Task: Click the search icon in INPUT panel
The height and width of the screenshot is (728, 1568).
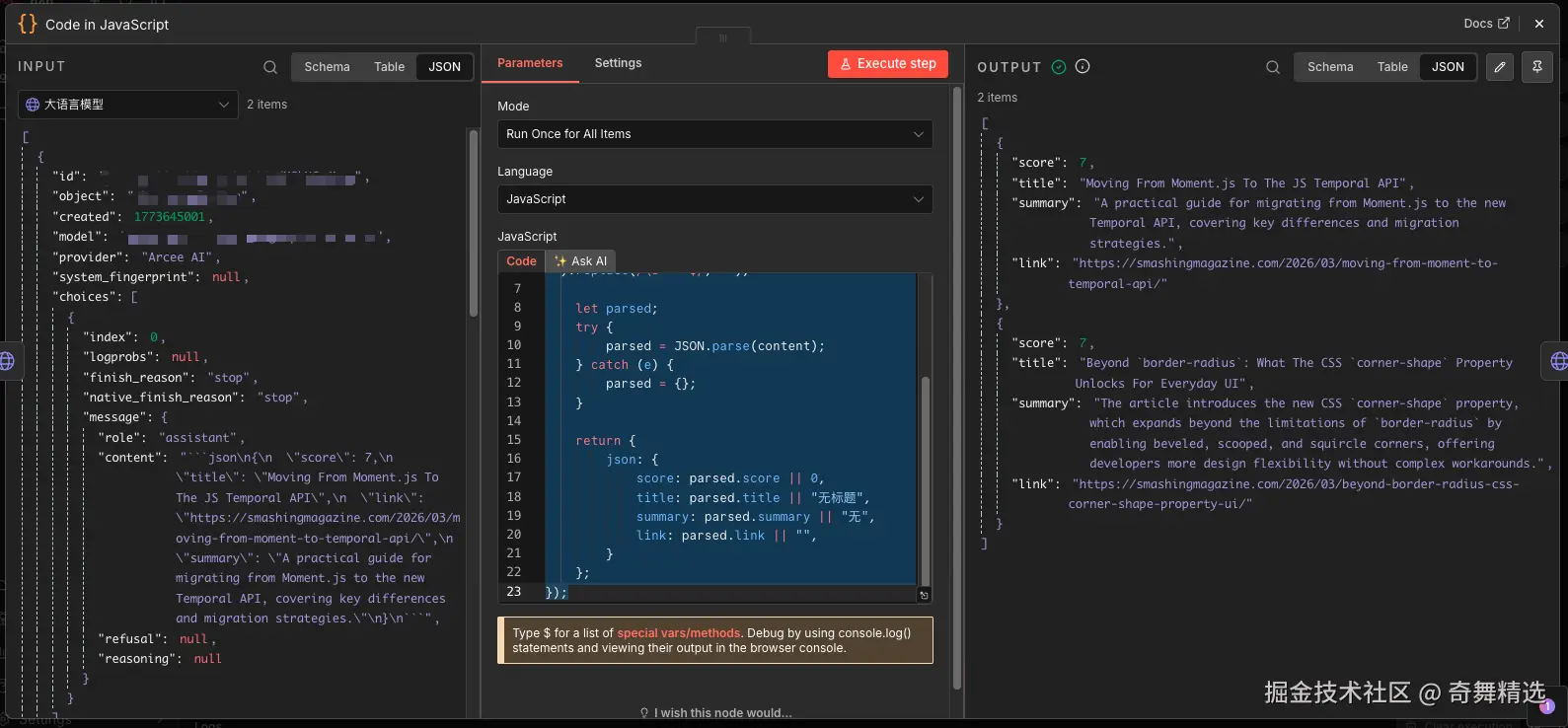Action: [x=270, y=67]
